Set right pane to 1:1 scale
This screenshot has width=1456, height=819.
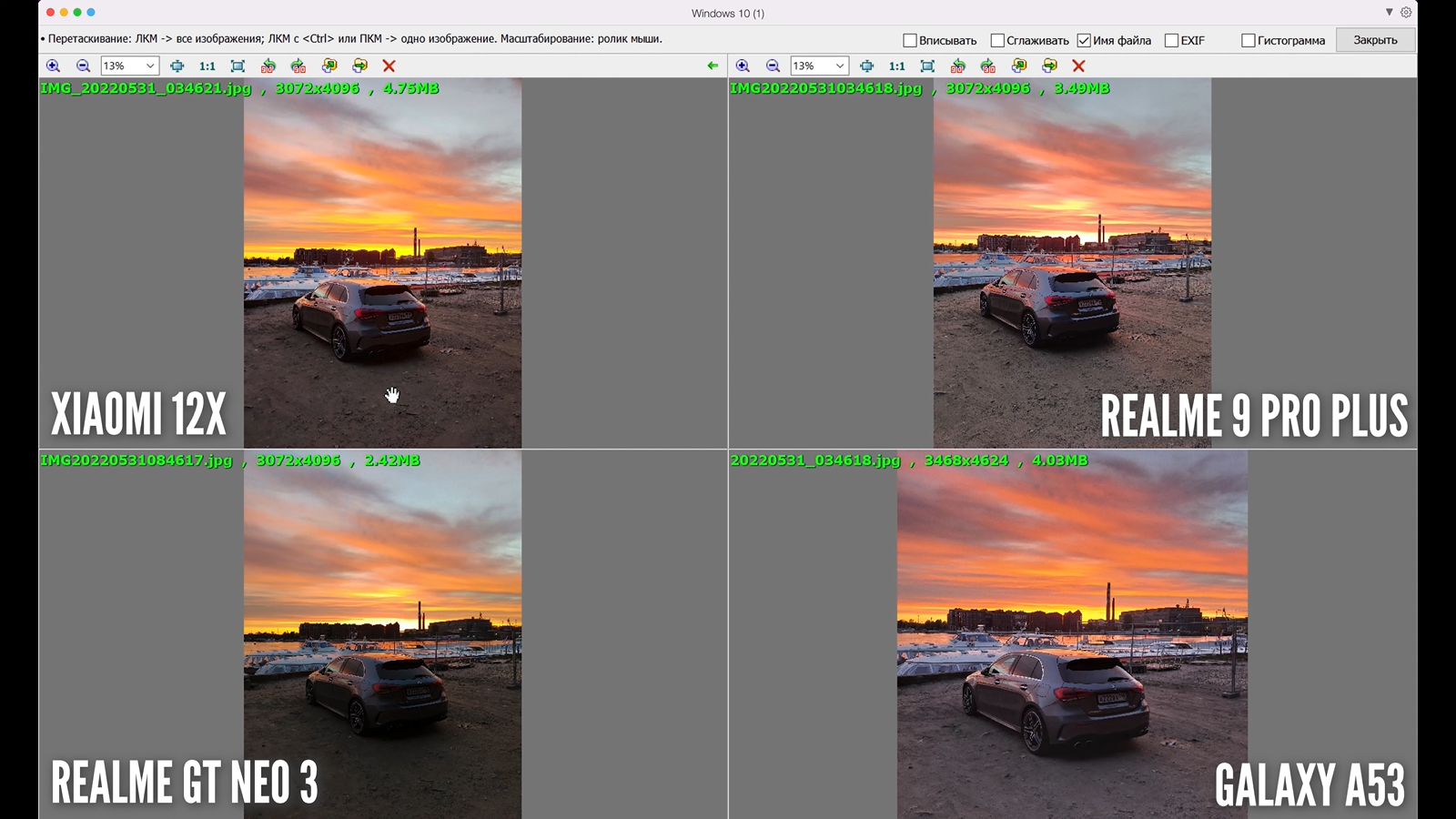tap(896, 66)
